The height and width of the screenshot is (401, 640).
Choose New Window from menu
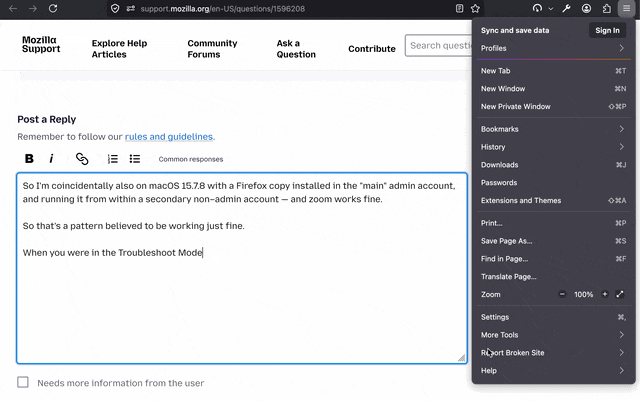553,89
